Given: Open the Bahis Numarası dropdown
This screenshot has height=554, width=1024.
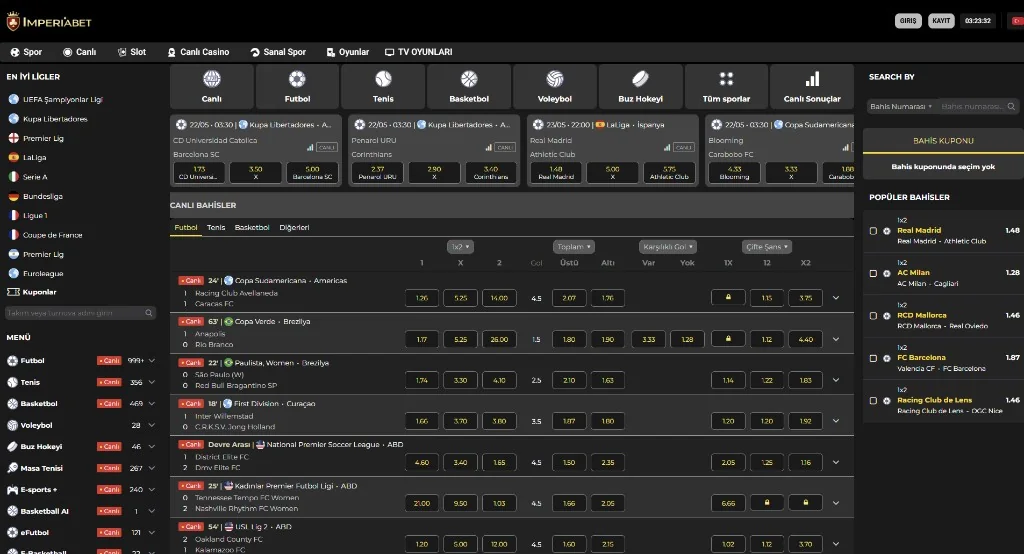Looking at the screenshot, I should coord(901,106).
